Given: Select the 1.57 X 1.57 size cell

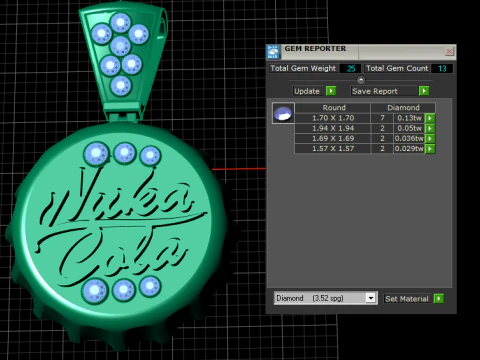Looking at the screenshot, I should pos(333,149).
